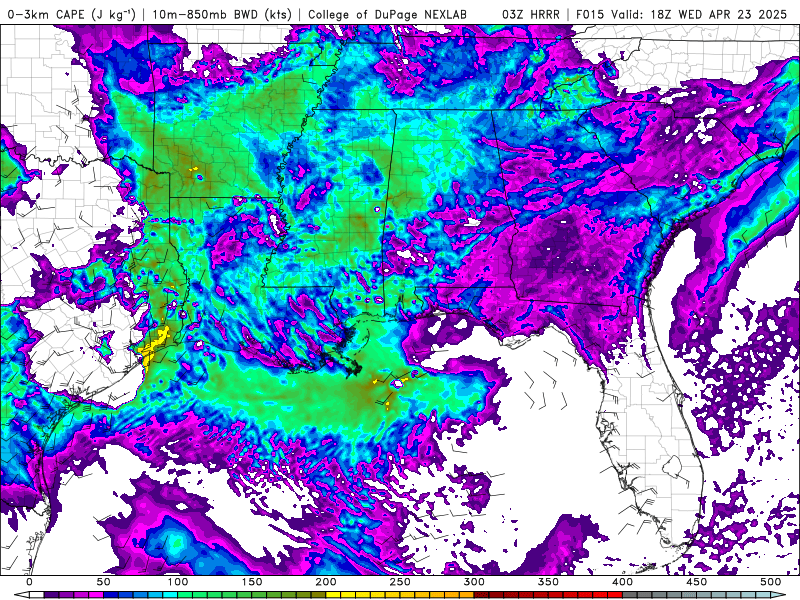800x600 pixels.
Task: Click the first yellow swatch at the 200 mark
Action: 333,595
